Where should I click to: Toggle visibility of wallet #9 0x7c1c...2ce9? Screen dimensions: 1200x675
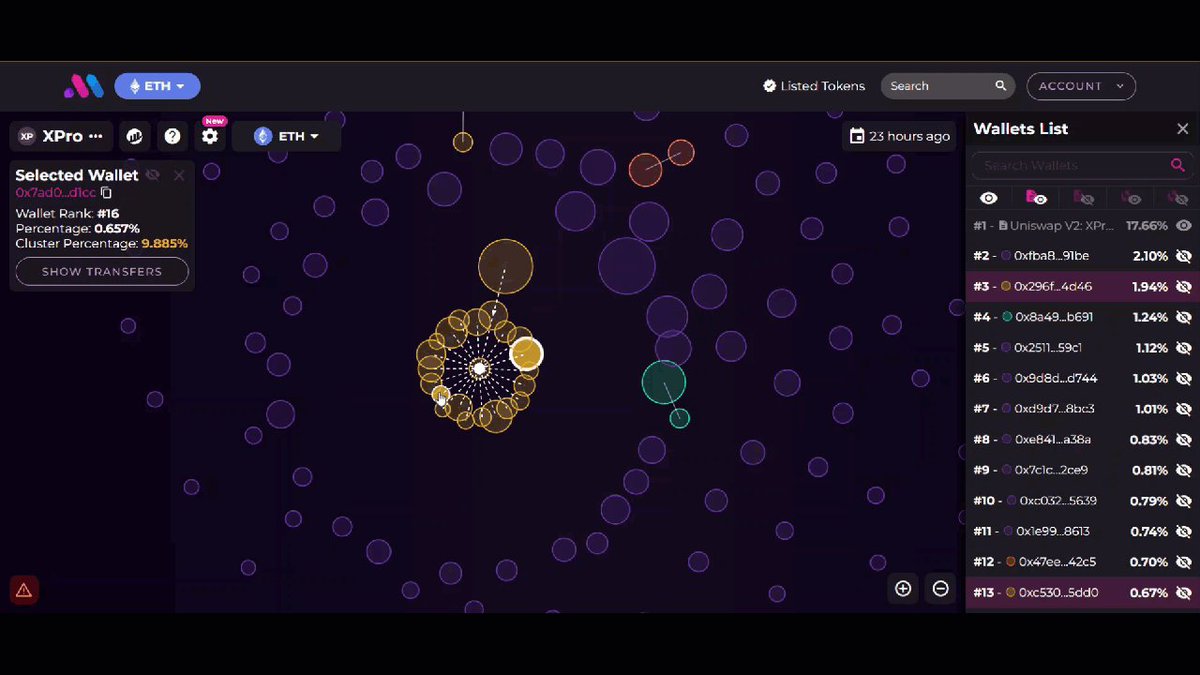coord(1184,470)
